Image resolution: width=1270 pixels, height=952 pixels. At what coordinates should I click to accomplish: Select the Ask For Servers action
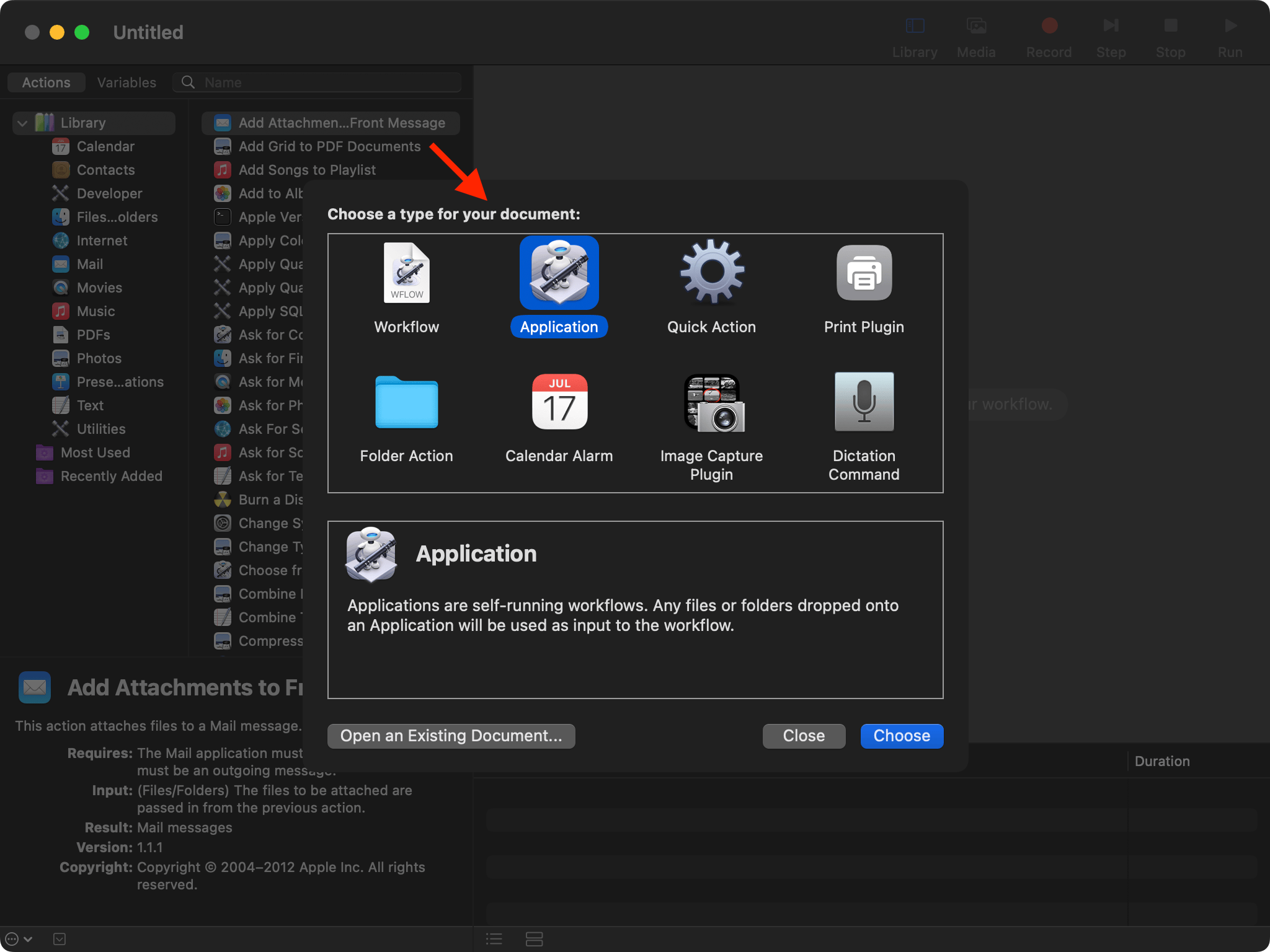click(x=257, y=429)
